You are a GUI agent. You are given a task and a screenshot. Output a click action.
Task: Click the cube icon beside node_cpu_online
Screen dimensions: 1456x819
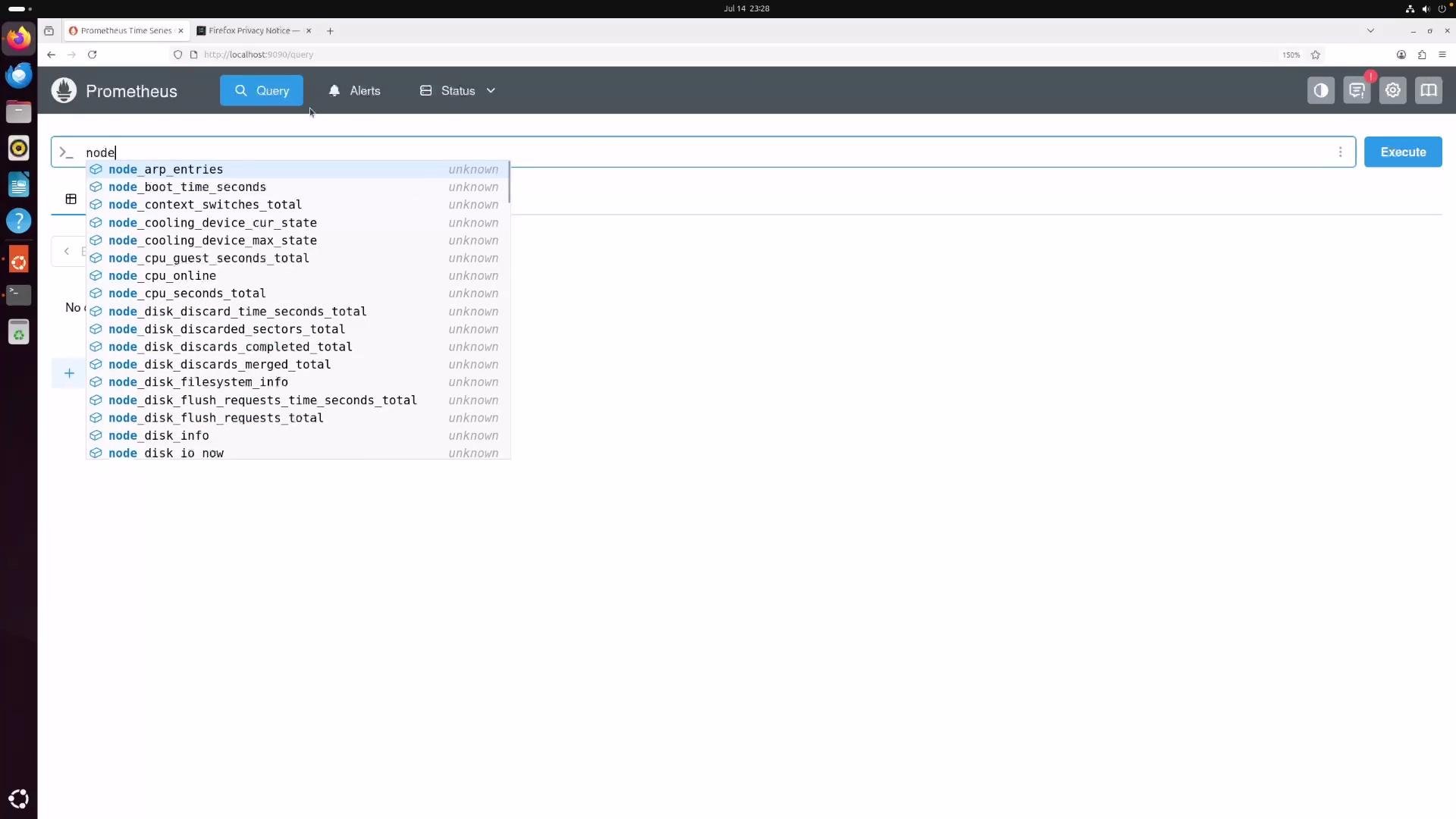coord(96,276)
